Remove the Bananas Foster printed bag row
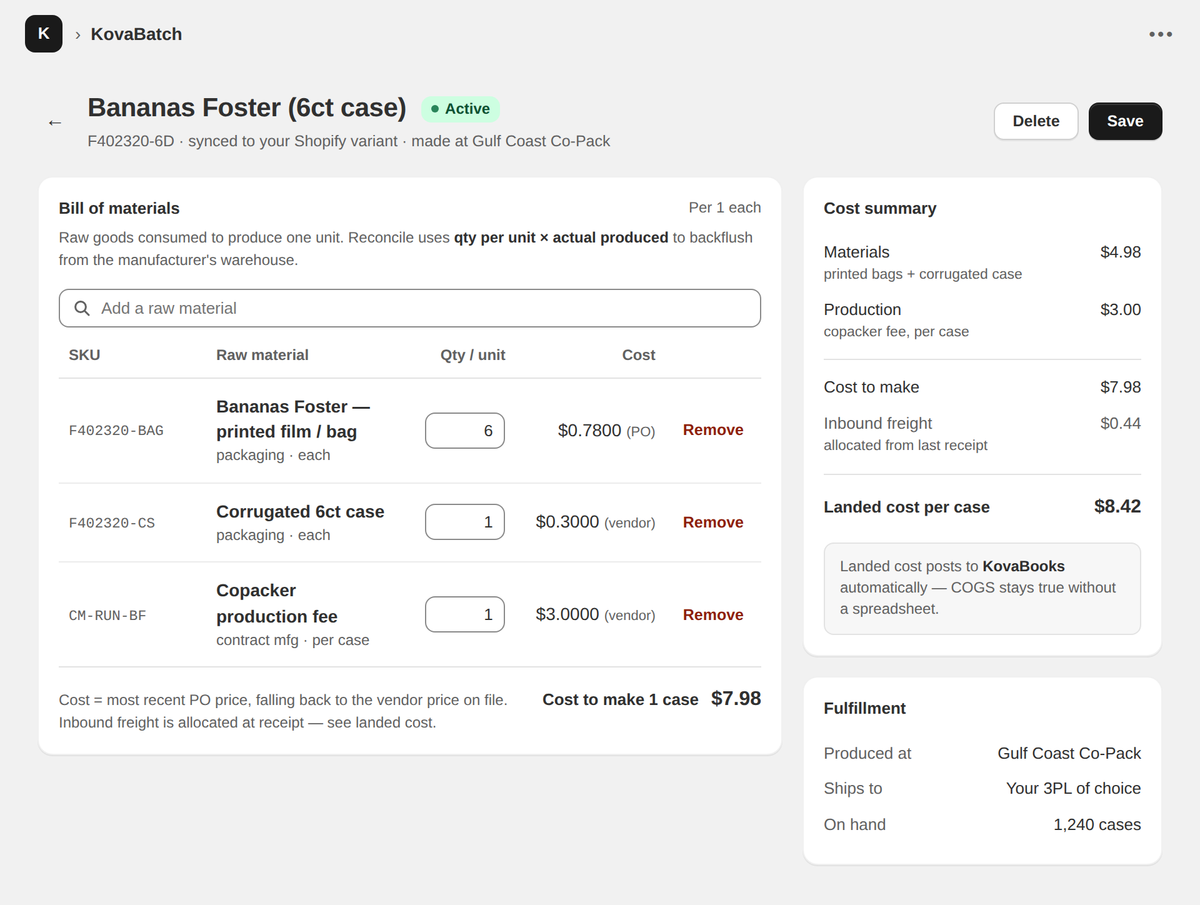This screenshot has width=1200, height=905. click(x=713, y=430)
